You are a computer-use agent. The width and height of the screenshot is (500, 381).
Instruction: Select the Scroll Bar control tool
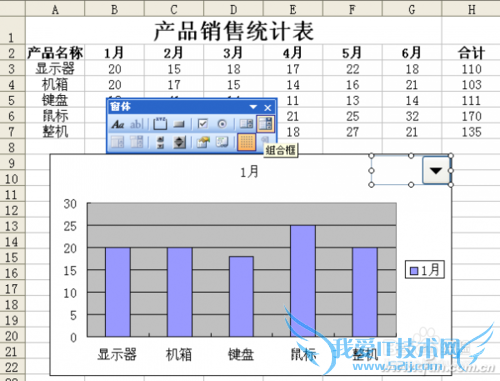(x=160, y=142)
